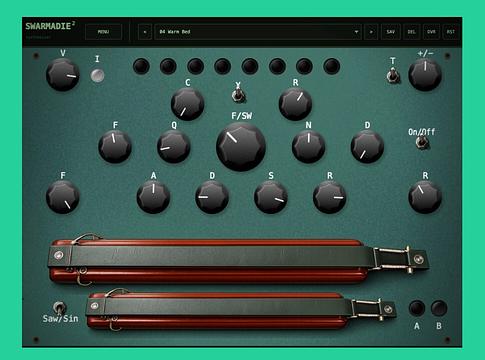Click the OVR preset button

(431, 32)
